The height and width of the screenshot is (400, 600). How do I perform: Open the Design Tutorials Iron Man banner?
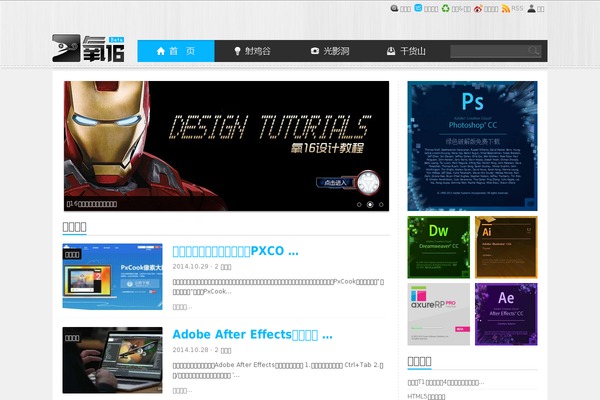tap(227, 146)
